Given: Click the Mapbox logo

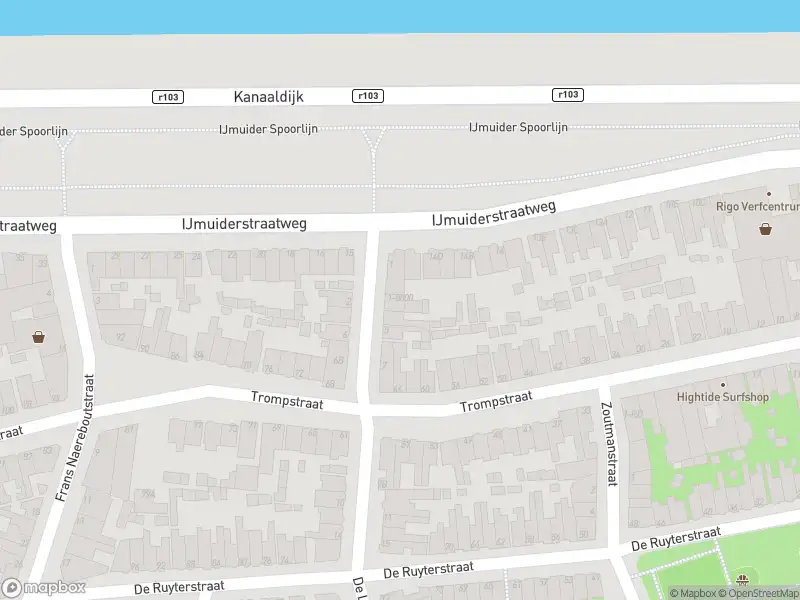Looking at the screenshot, I should coord(43,587).
